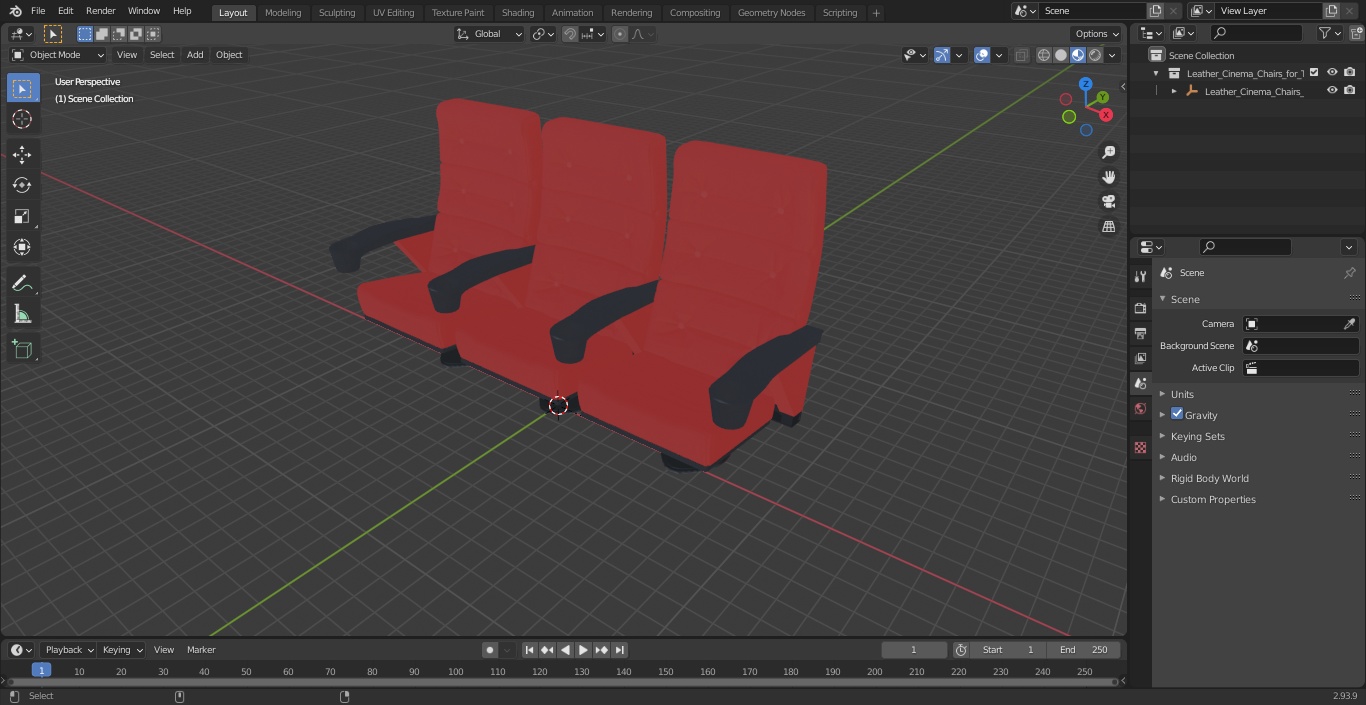This screenshot has height=705, width=1366.
Task: Open the File menu
Action: (38, 11)
